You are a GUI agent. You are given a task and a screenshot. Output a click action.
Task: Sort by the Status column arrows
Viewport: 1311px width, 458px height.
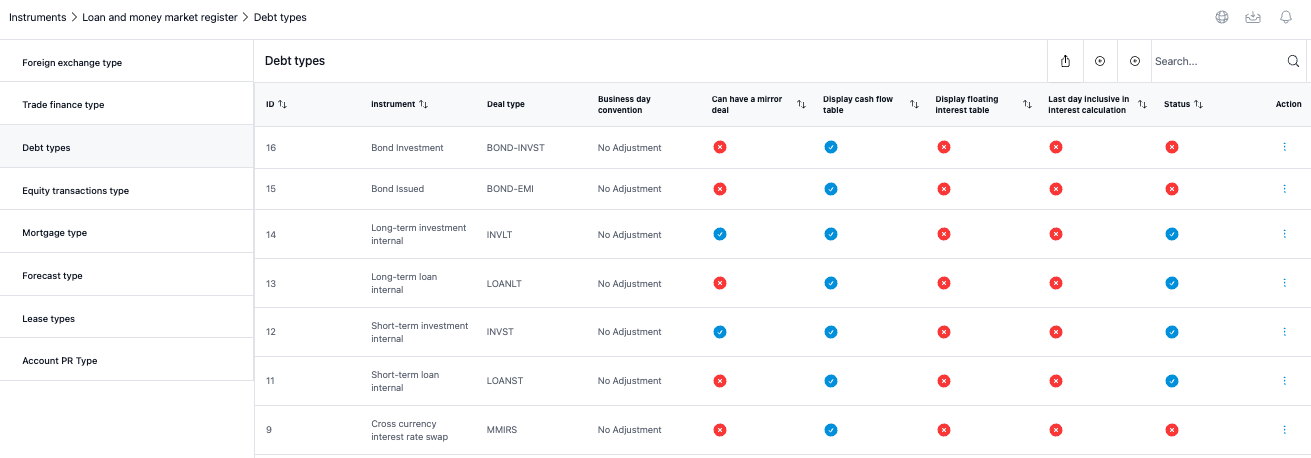tap(1198, 104)
